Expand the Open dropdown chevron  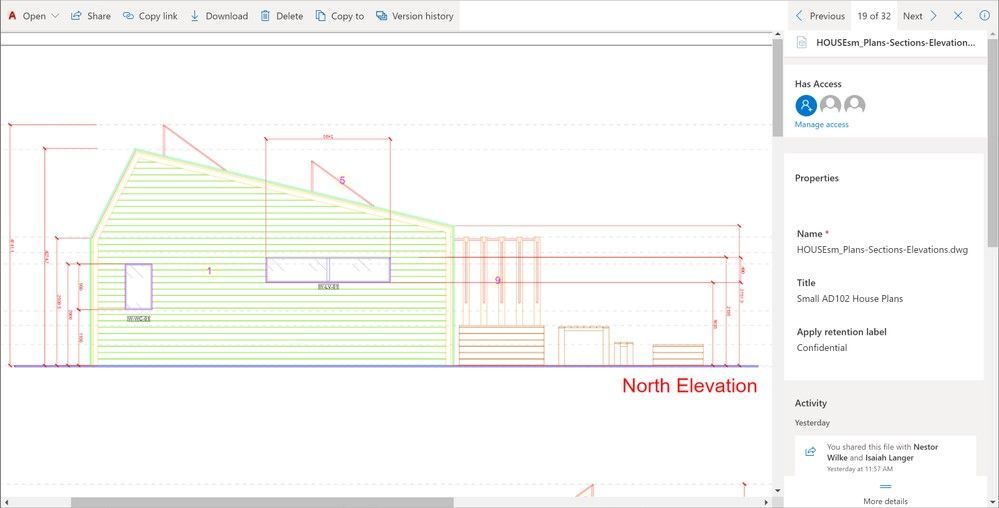55,16
